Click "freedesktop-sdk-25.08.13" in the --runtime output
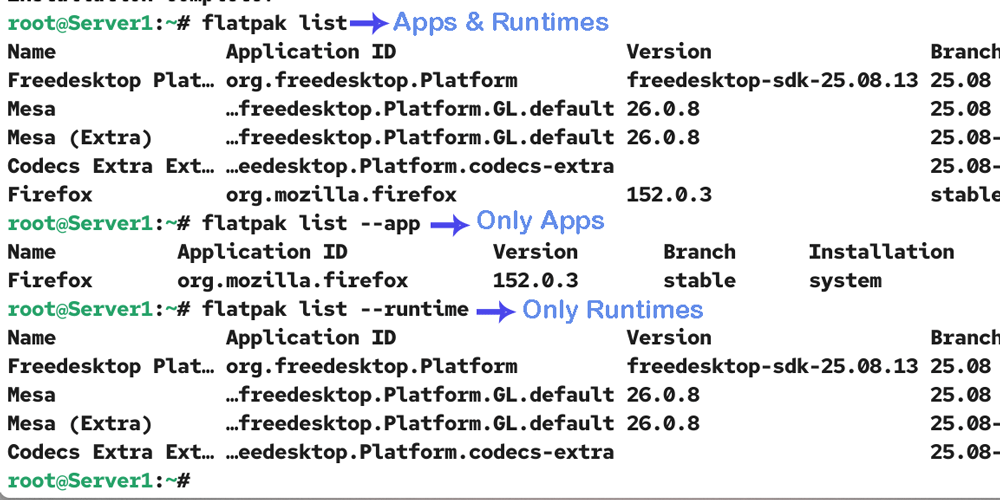This screenshot has height=500, width=1000. [772, 366]
